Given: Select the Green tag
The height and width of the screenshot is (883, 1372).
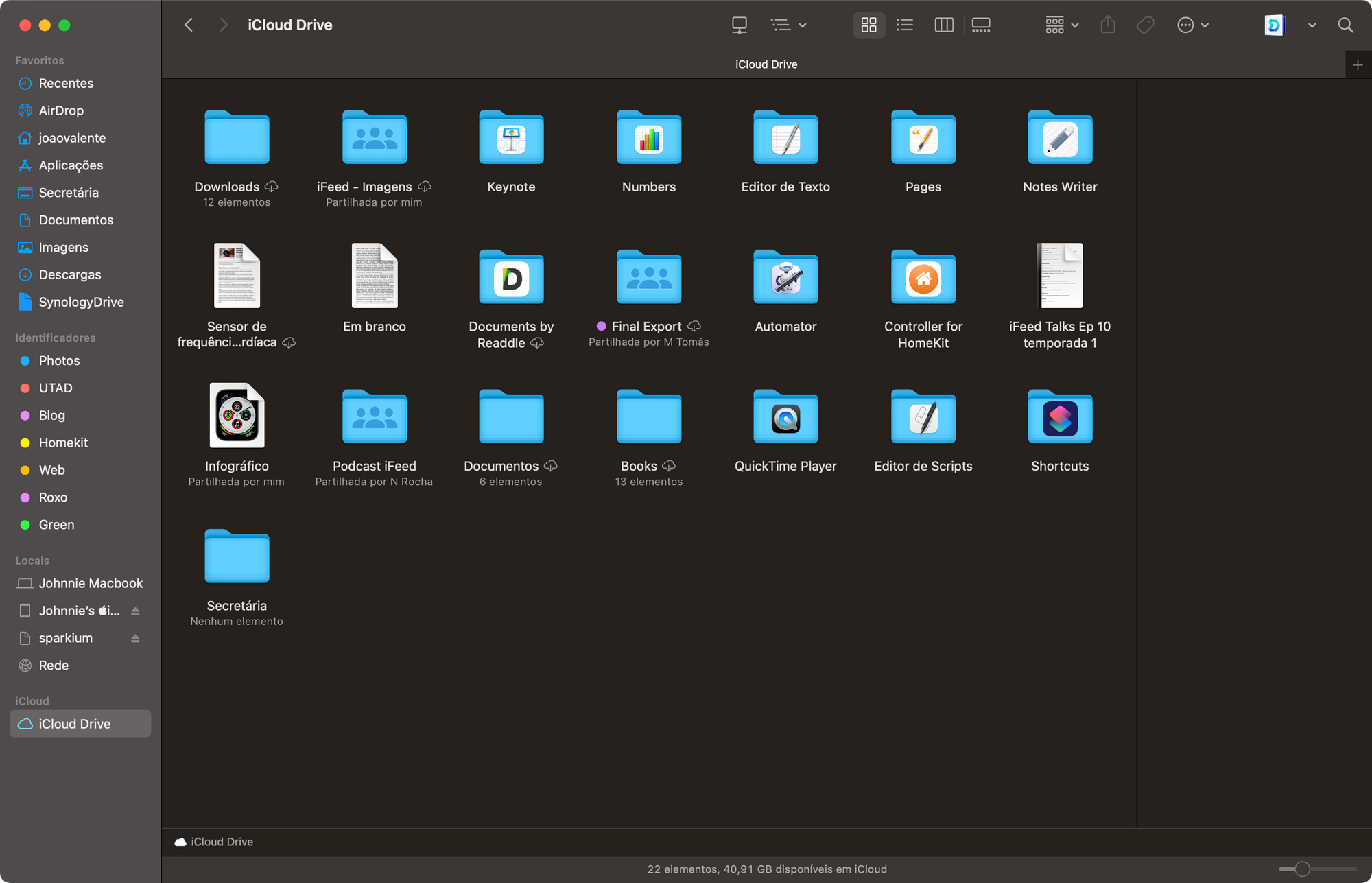Looking at the screenshot, I should tap(80, 525).
